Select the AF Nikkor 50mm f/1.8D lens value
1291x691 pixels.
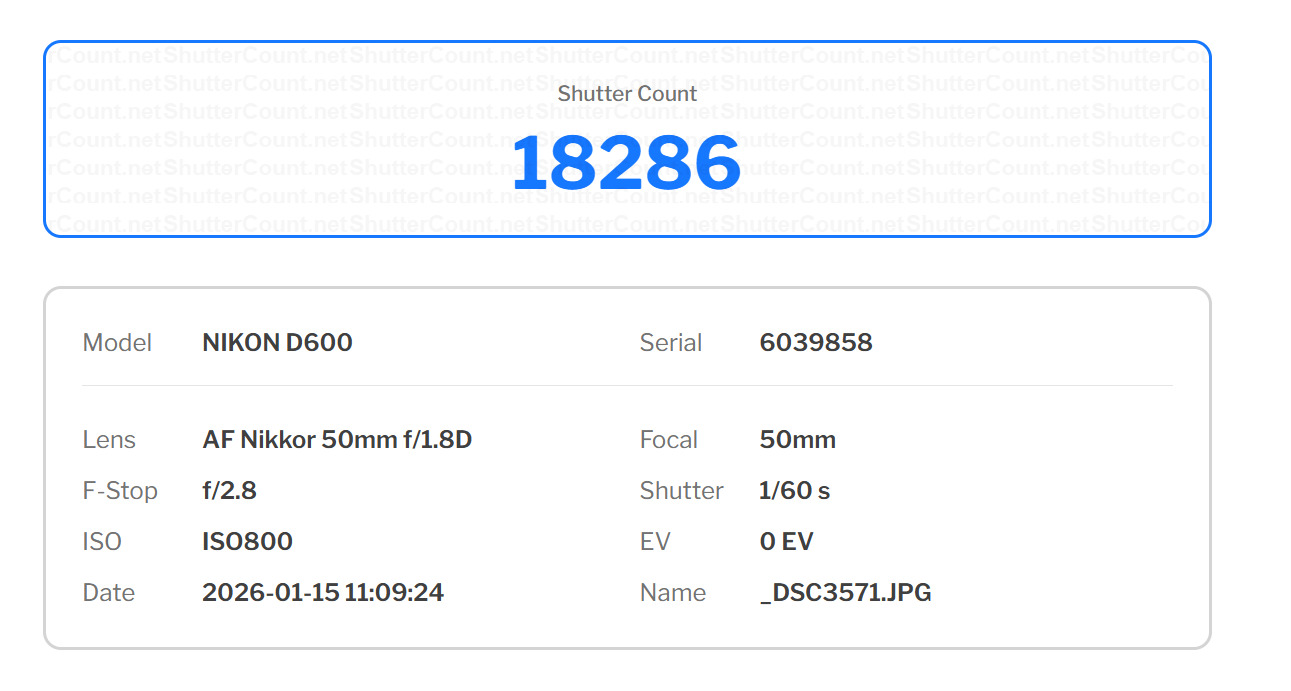(336, 440)
